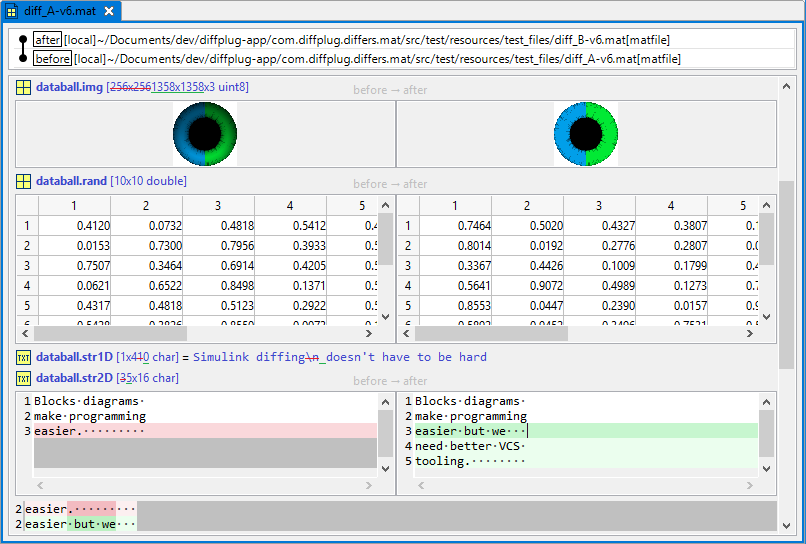Select the diff_A-v6.mat tab

(59, 11)
